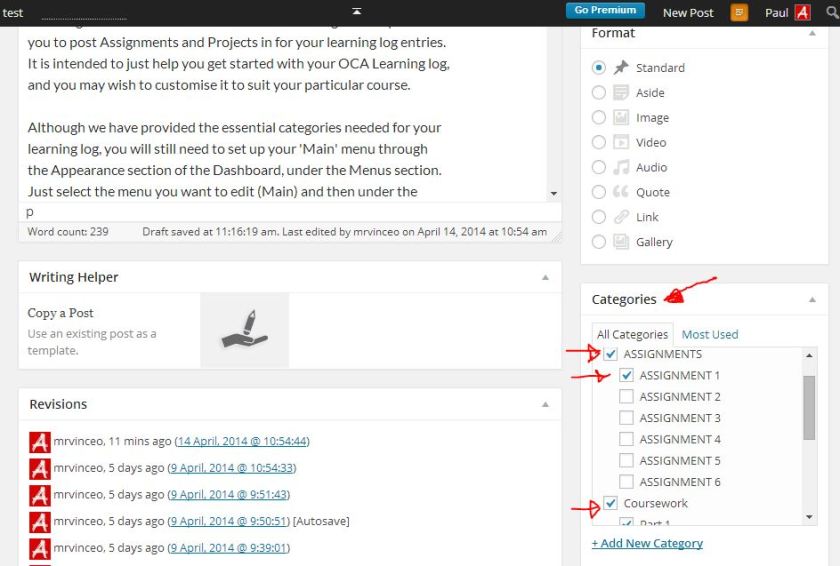Click the Quote format icon

(621, 192)
